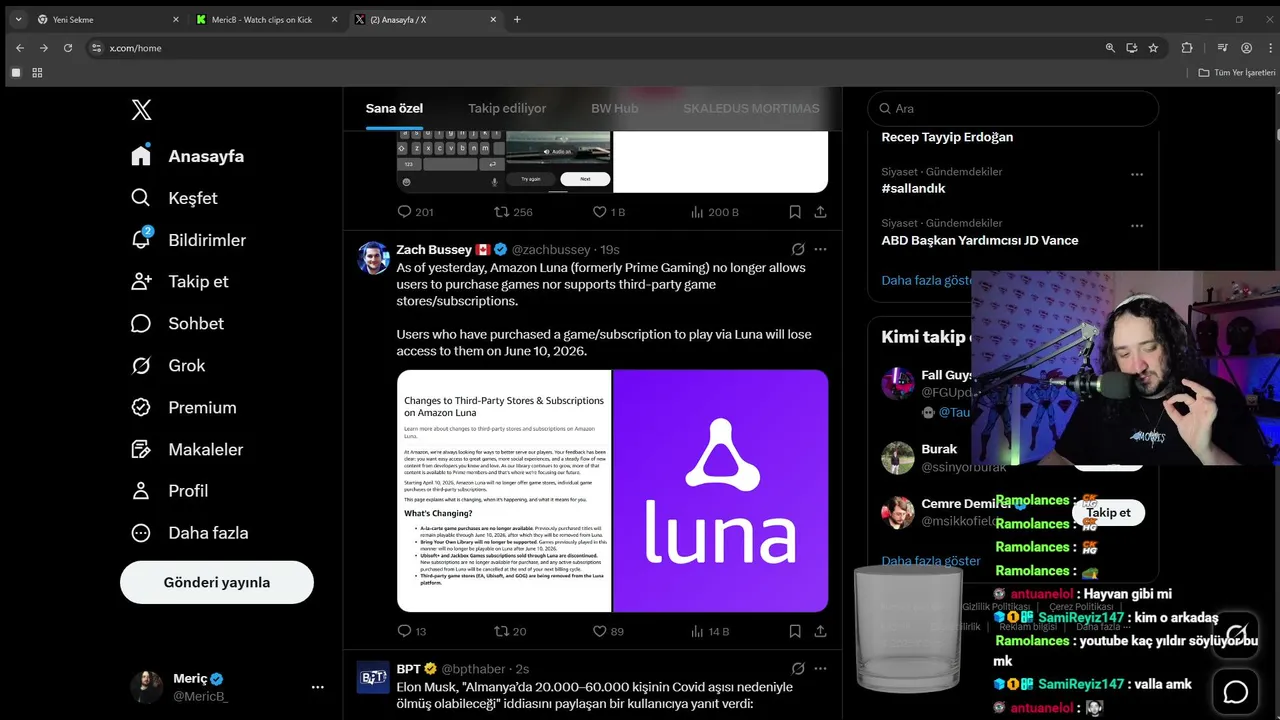
Task: Open Premium page
Action: click(x=183, y=408)
